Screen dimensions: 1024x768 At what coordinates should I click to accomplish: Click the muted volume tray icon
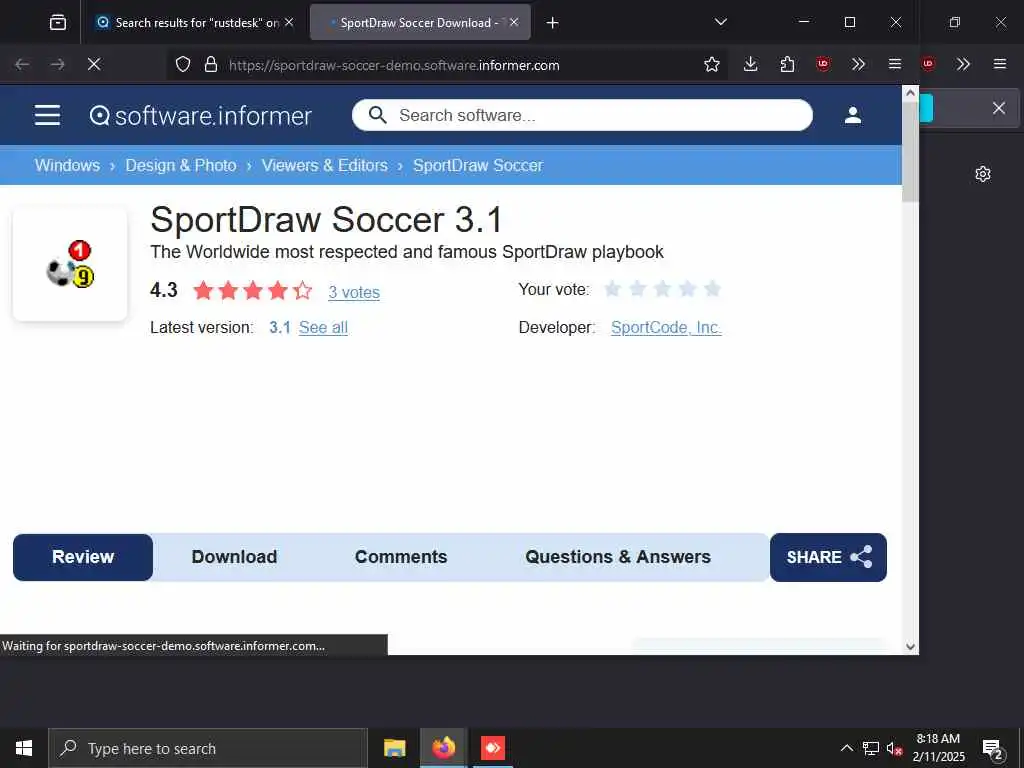(894, 748)
